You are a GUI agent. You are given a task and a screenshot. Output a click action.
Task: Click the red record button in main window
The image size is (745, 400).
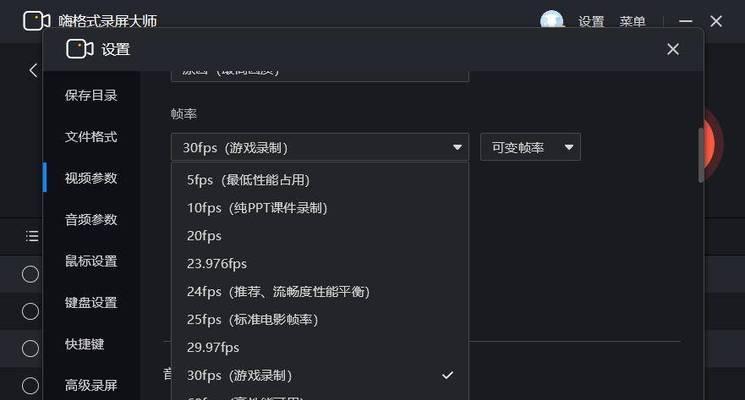tap(714, 143)
